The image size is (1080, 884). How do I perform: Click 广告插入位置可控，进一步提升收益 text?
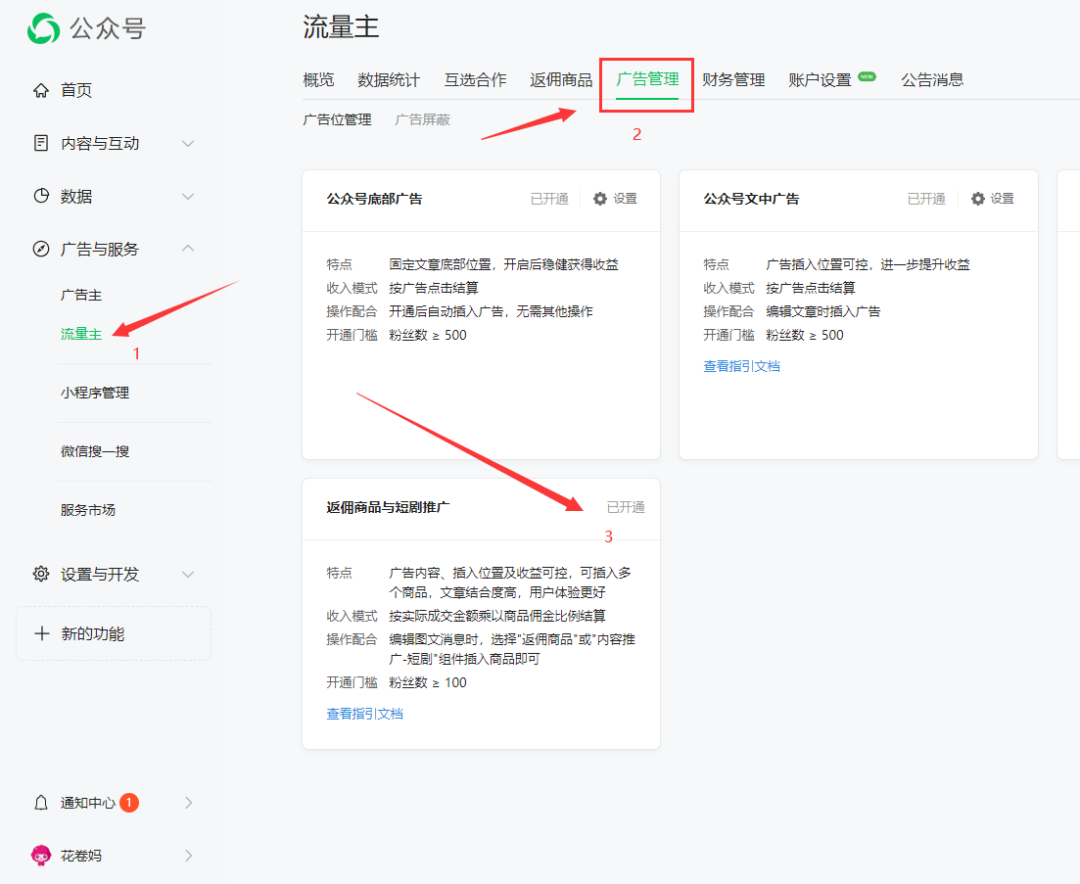(868, 265)
